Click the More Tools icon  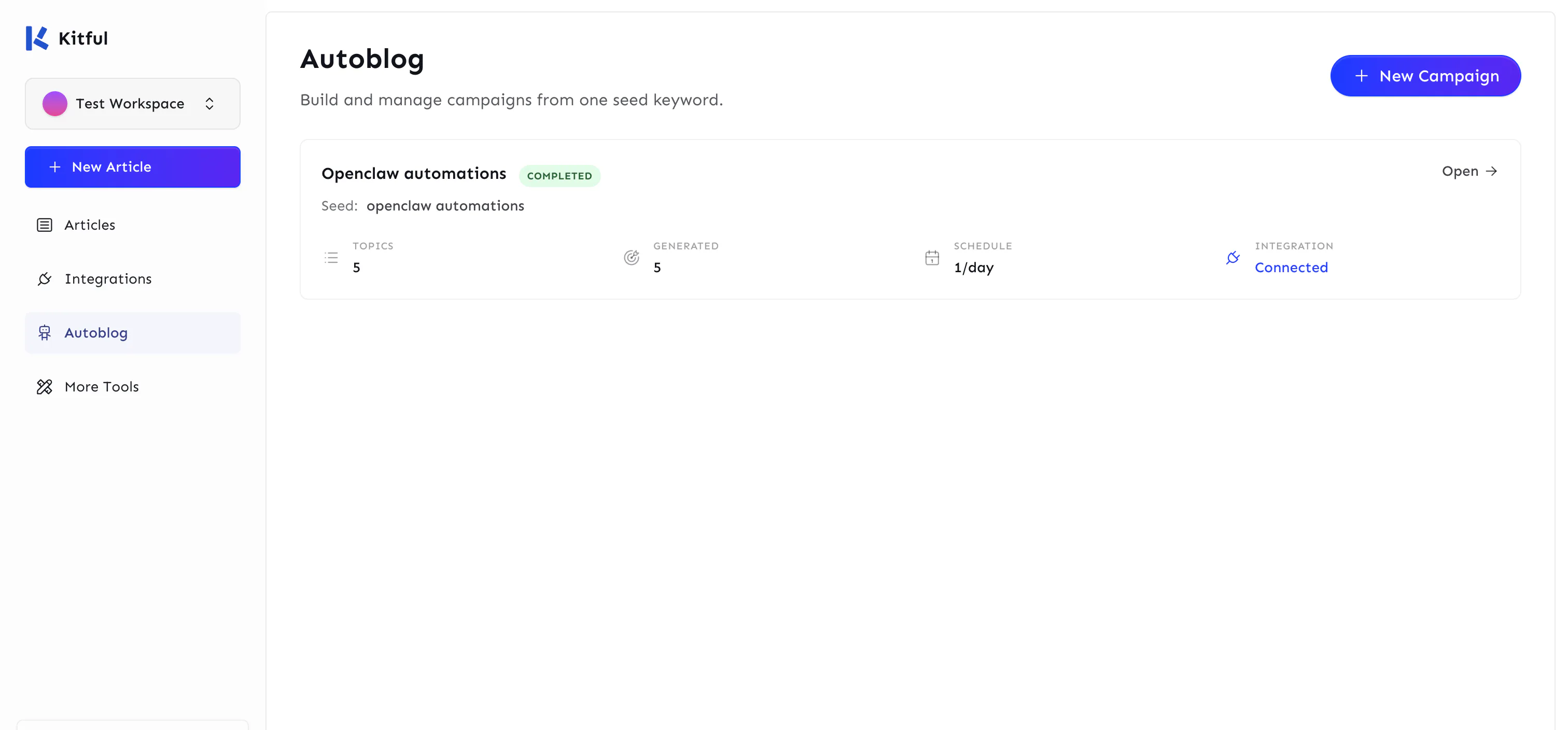tap(45, 387)
